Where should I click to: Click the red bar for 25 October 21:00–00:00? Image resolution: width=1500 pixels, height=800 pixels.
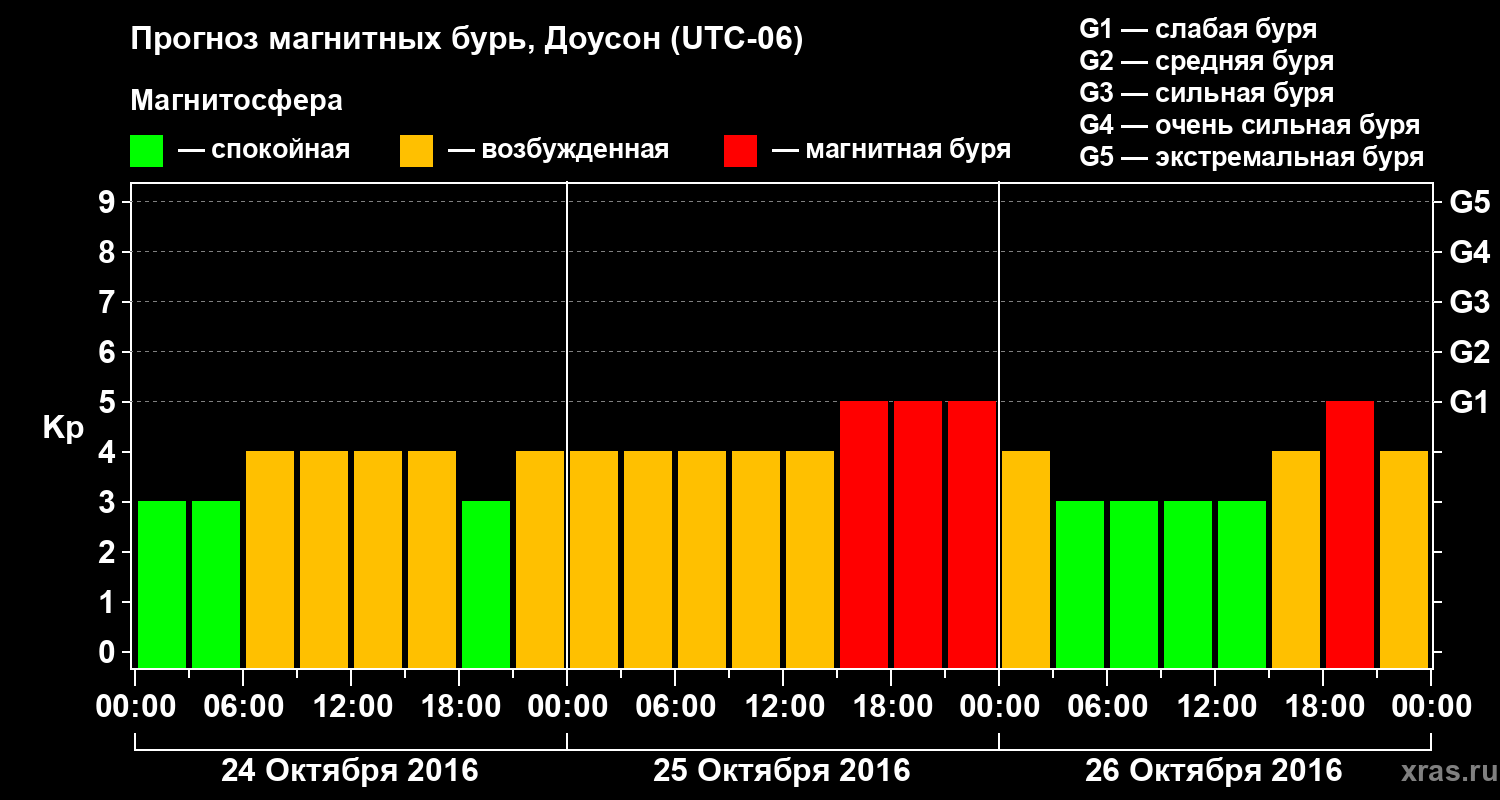tap(972, 534)
